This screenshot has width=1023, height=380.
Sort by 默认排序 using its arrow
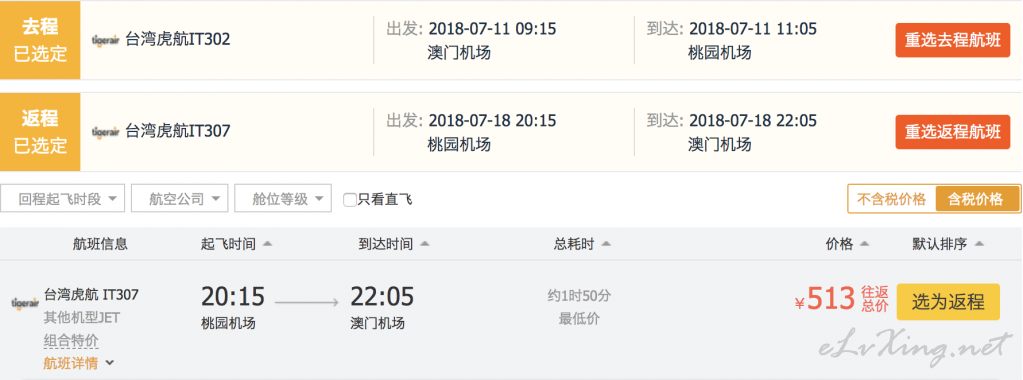pyautogui.click(x=979, y=244)
